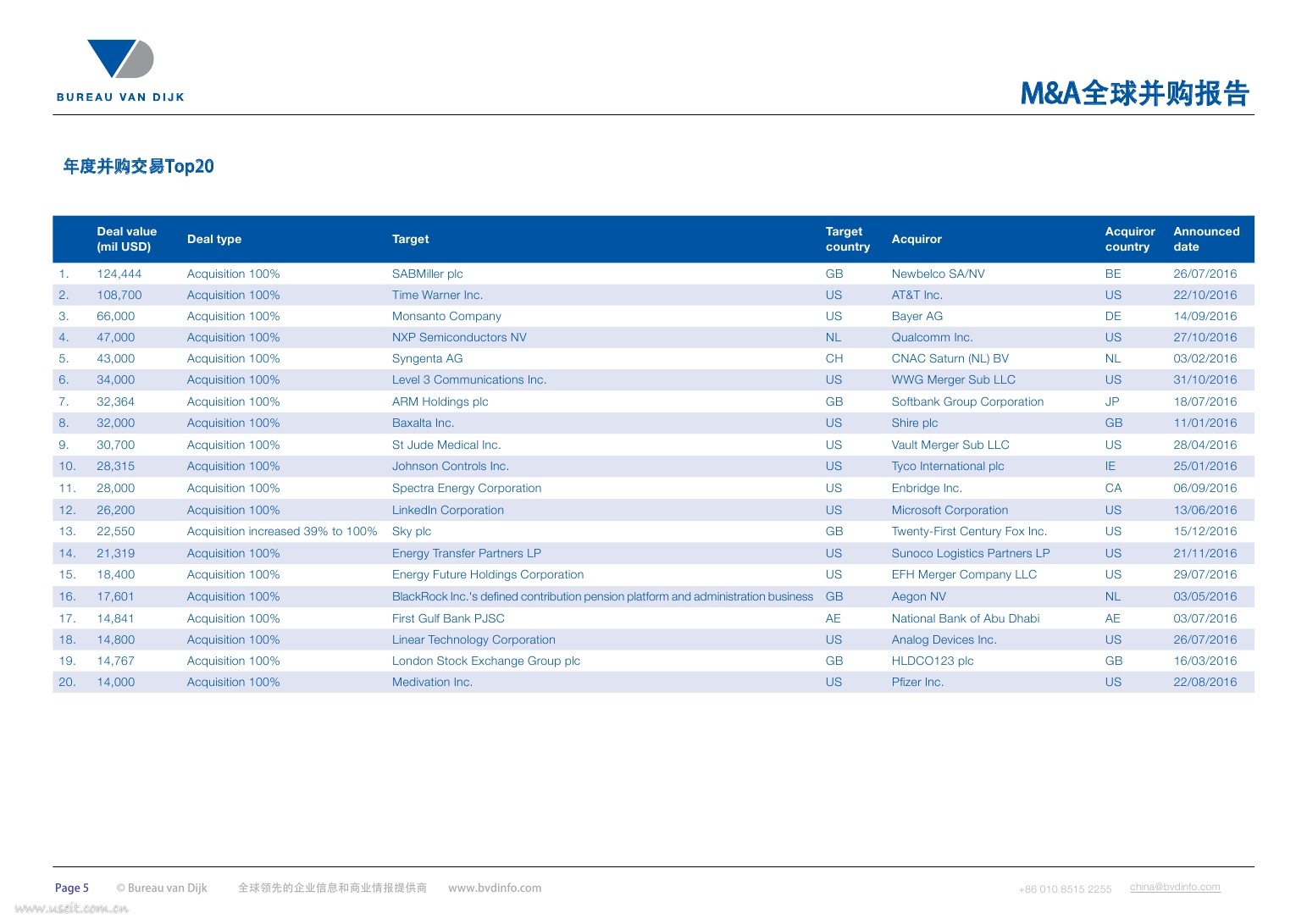Click the 年度并购交易Top20 heading
1307x924 pixels.
point(138,166)
